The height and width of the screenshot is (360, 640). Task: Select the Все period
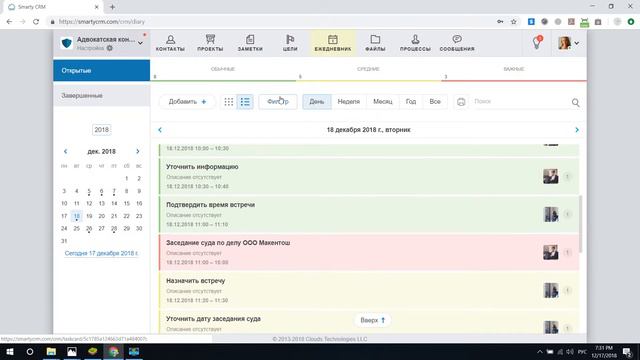435,102
